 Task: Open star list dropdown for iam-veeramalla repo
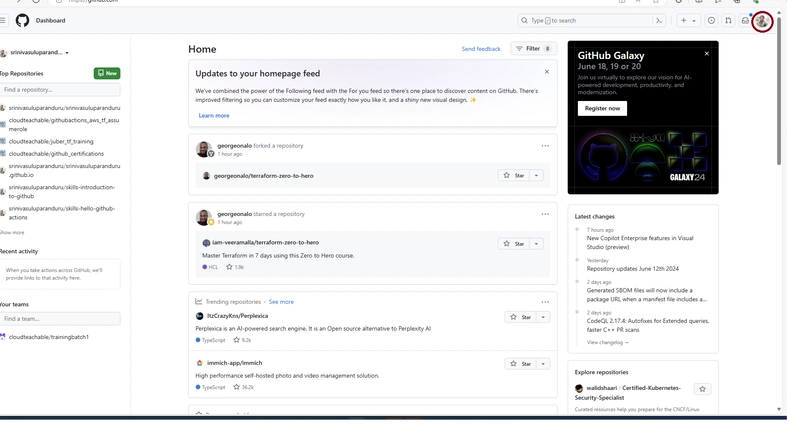(538, 243)
